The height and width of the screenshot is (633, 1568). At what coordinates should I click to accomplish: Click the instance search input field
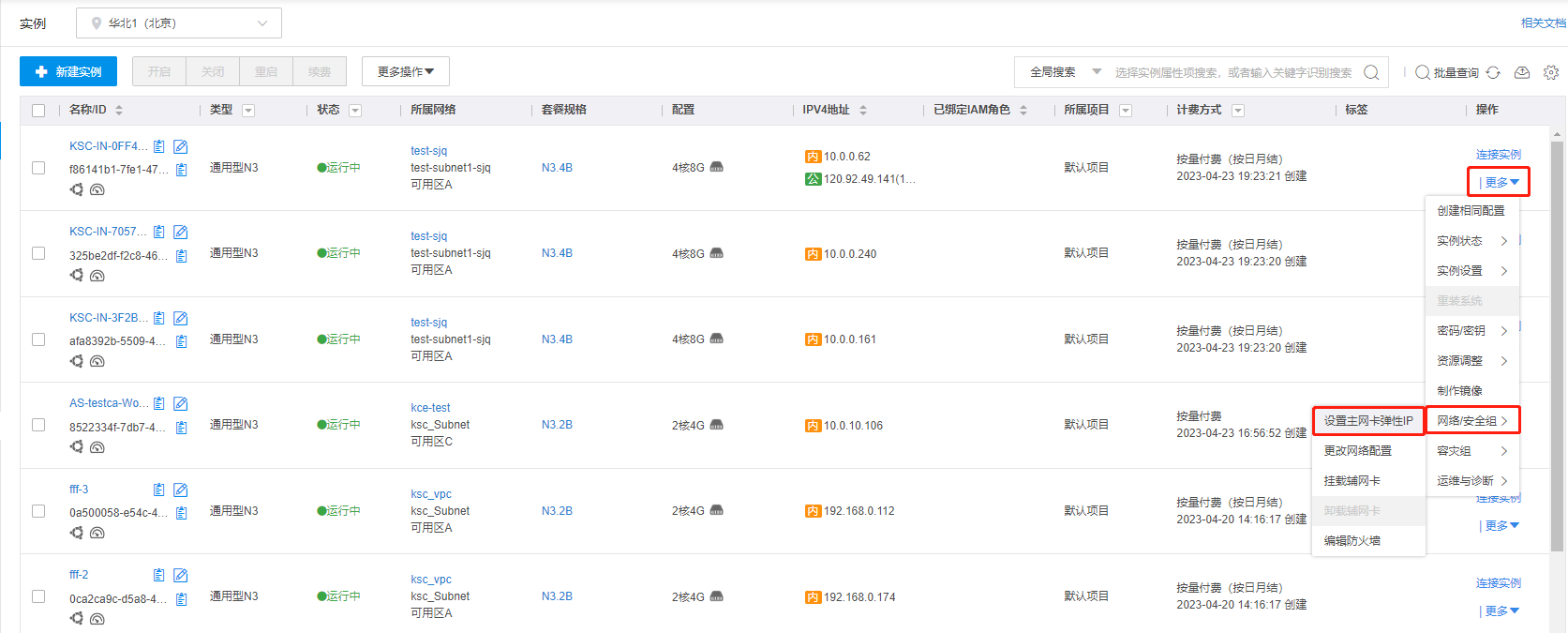[1232, 72]
